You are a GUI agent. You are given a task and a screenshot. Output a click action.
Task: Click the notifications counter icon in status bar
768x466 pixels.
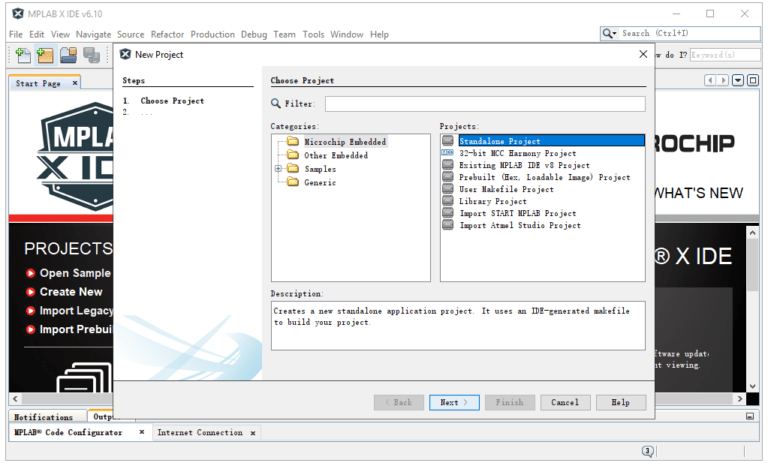(647, 452)
